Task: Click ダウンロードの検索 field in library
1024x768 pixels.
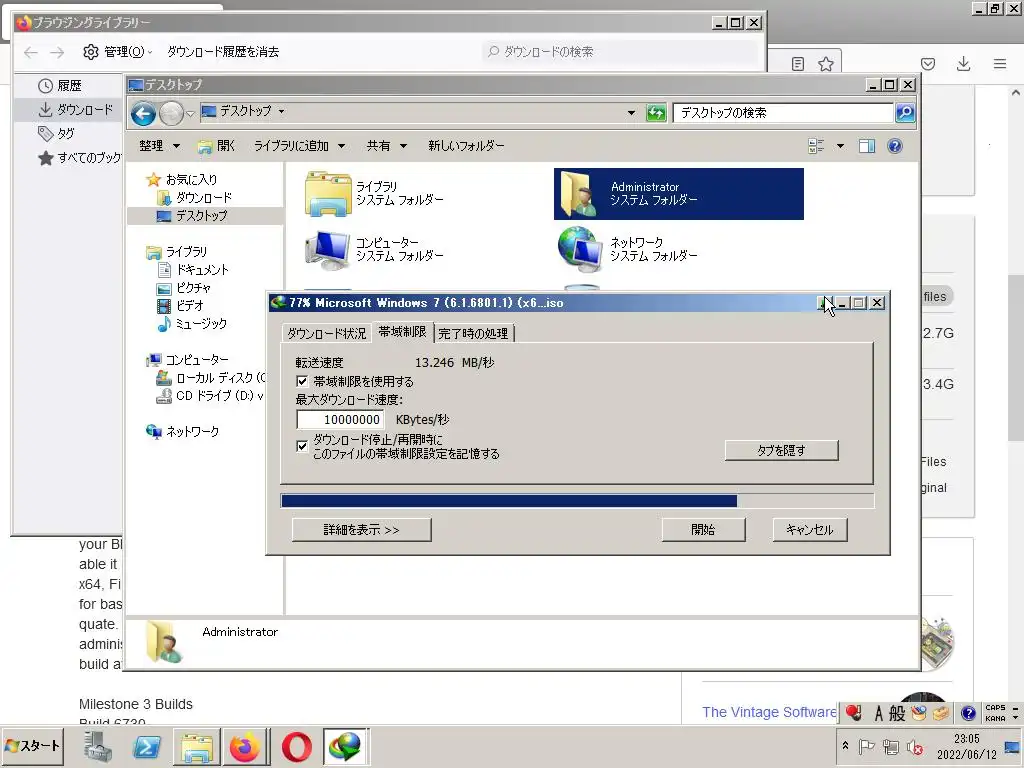Action: pos(620,52)
